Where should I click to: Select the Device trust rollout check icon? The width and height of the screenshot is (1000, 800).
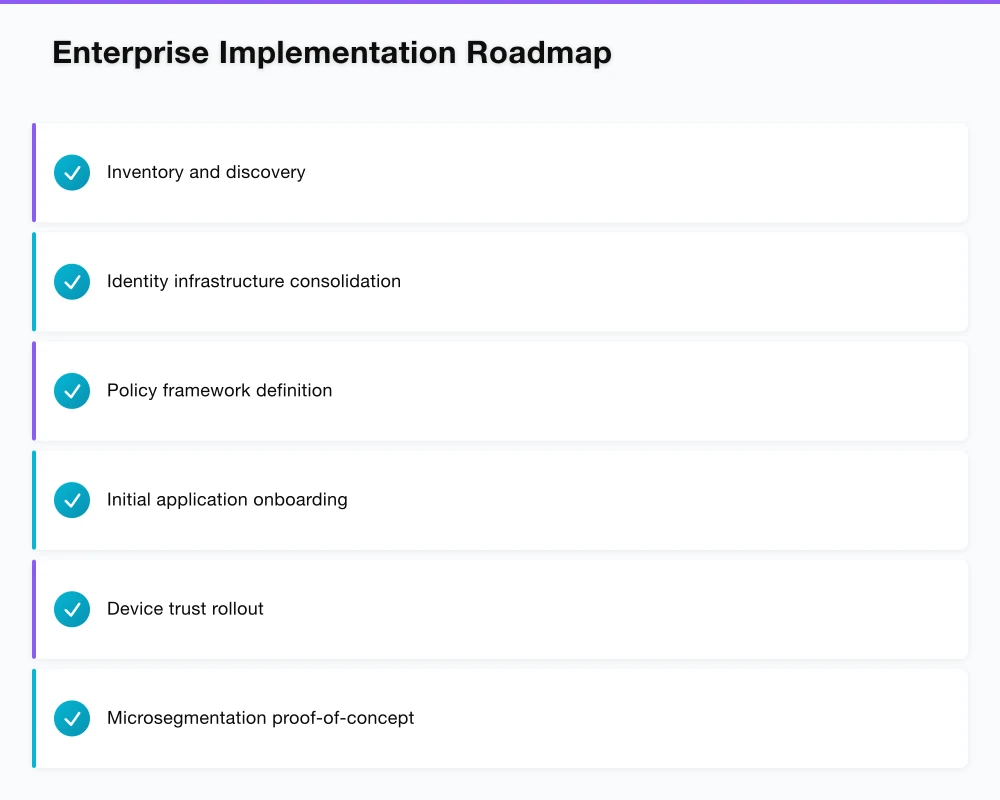pyautogui.click(x=71, y=608)
